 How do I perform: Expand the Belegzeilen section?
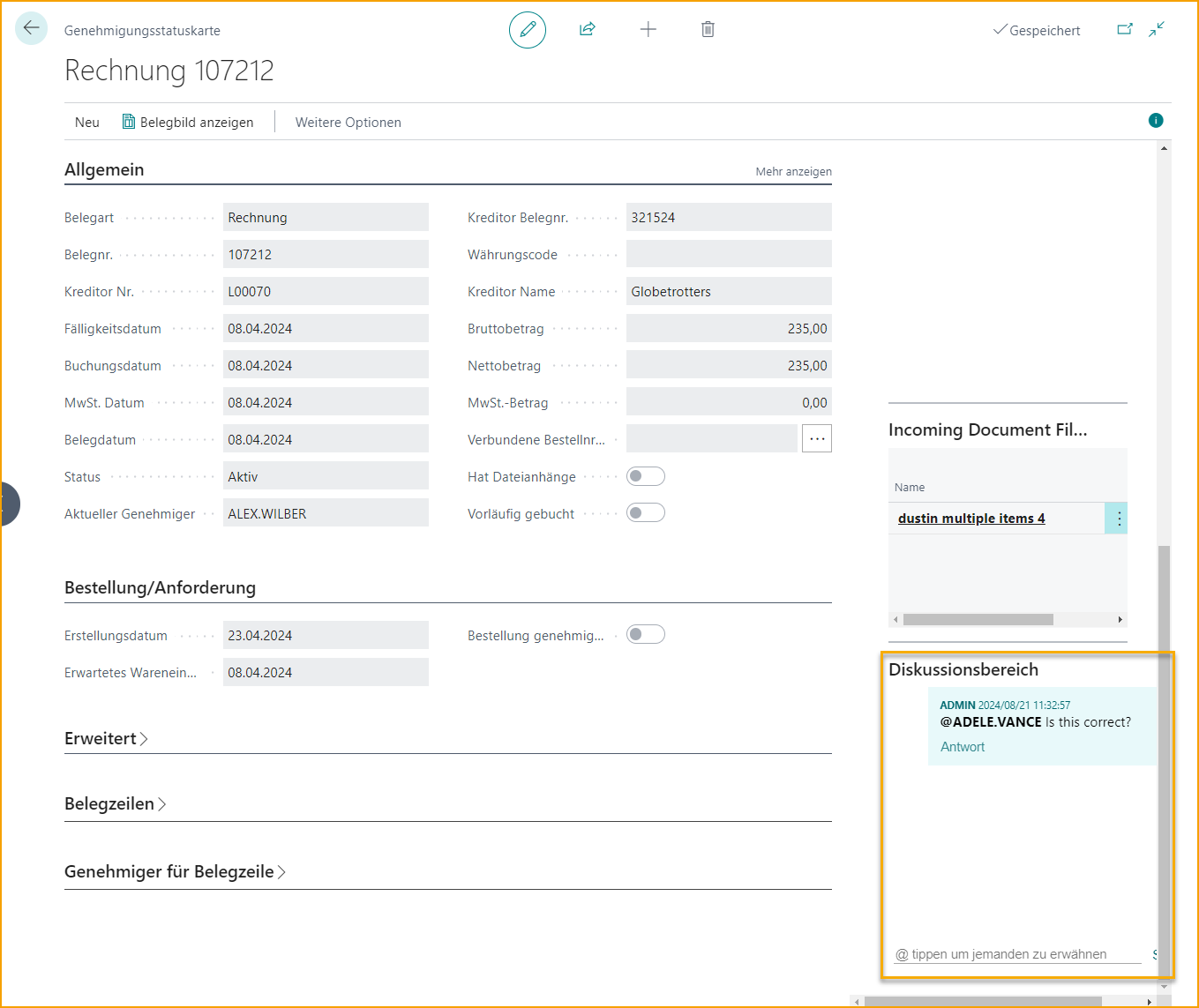(115, 804)
